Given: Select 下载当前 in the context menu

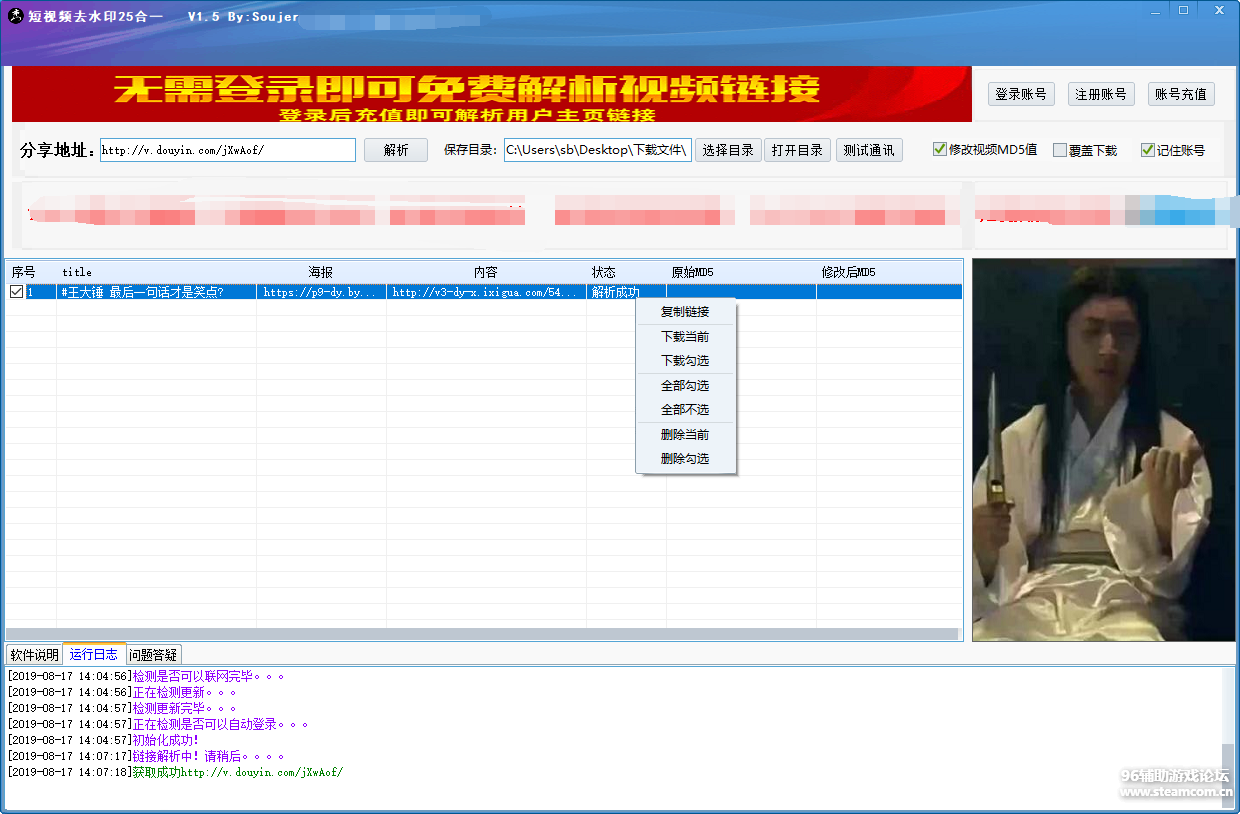Looking at the screenshot, I should (x=685, y=336).
